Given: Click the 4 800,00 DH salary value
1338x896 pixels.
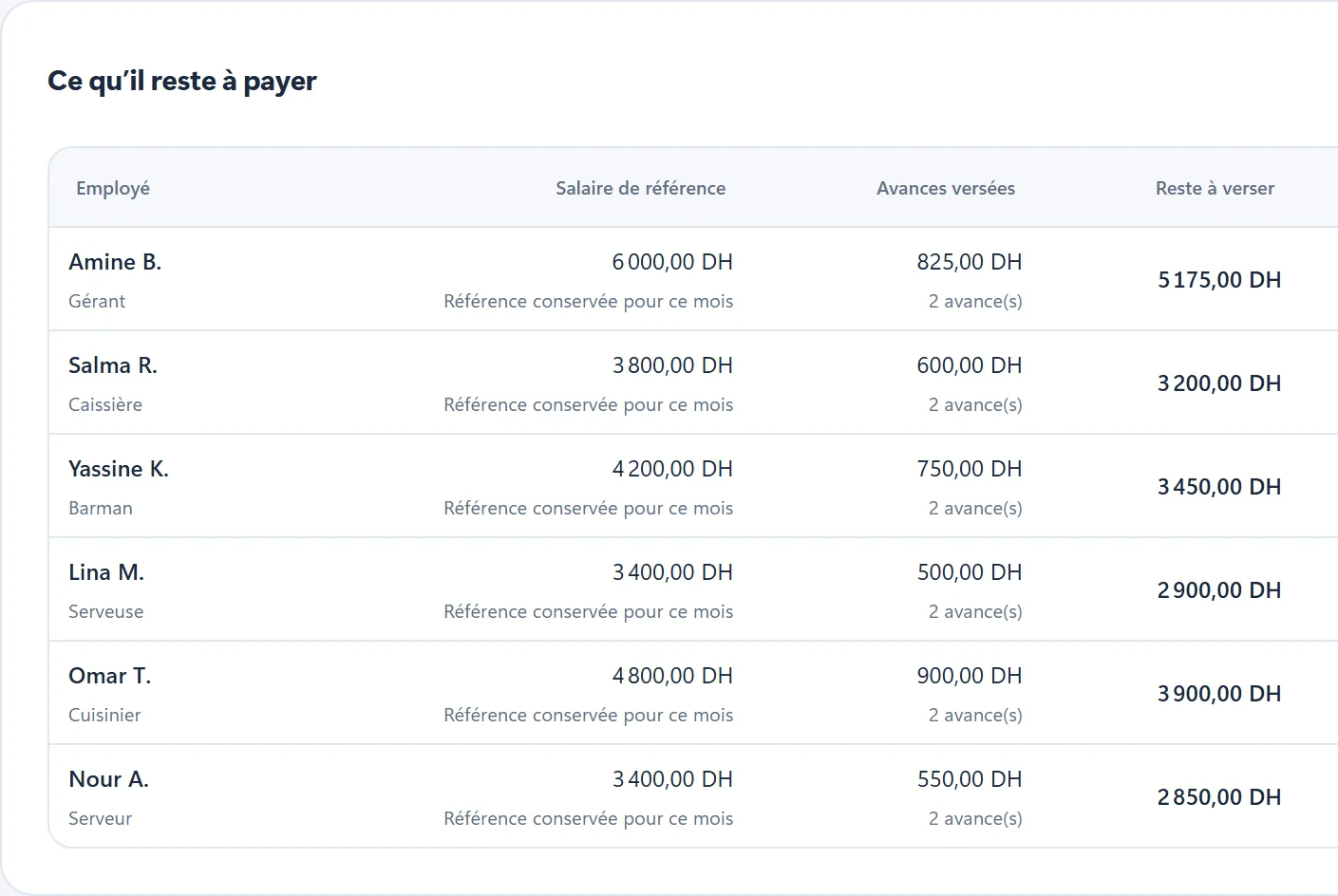Looking at the screenshot, I should pos(672,676).
